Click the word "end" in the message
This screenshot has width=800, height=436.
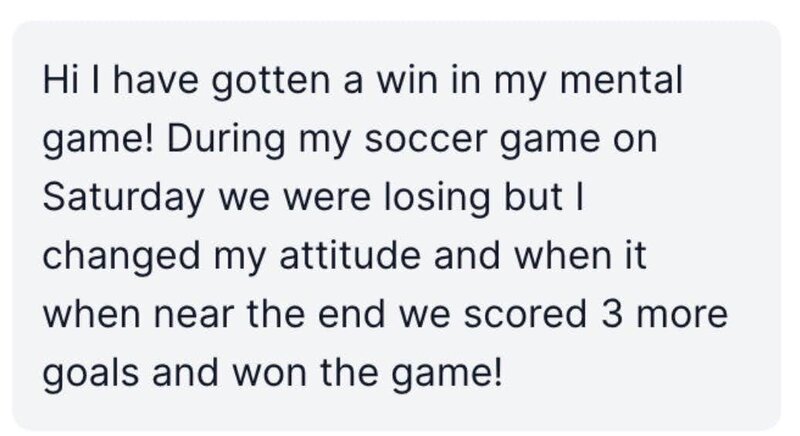click(x=351, y=314)
